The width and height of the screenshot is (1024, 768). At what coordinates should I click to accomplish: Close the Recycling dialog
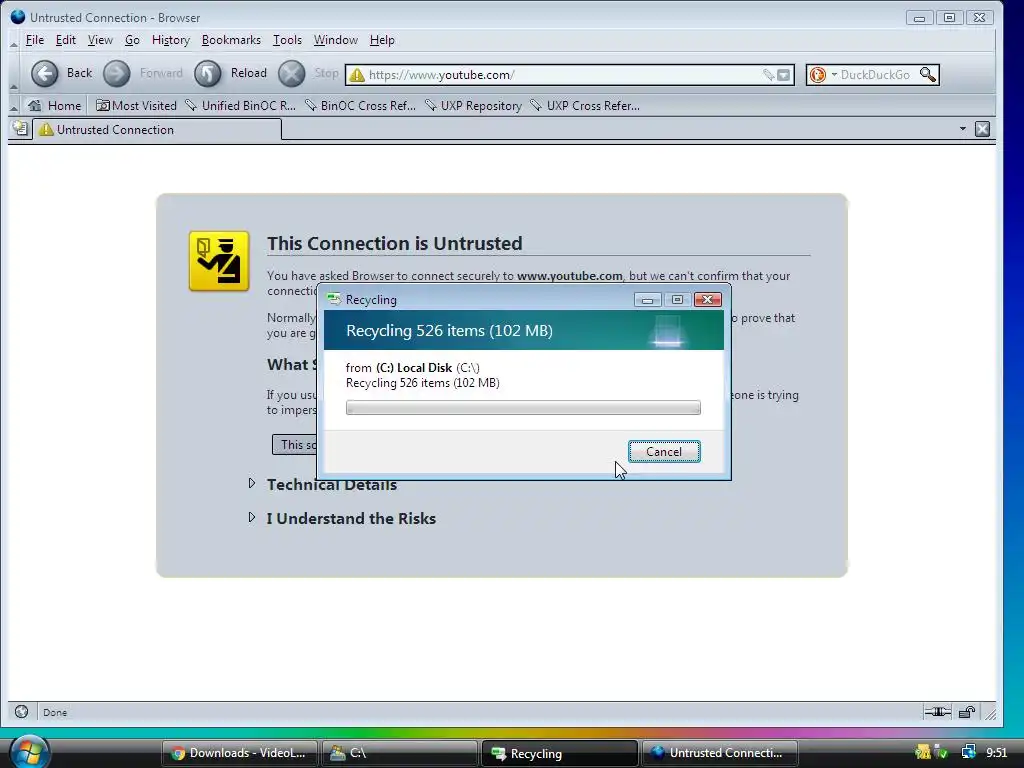coord(707,300)
